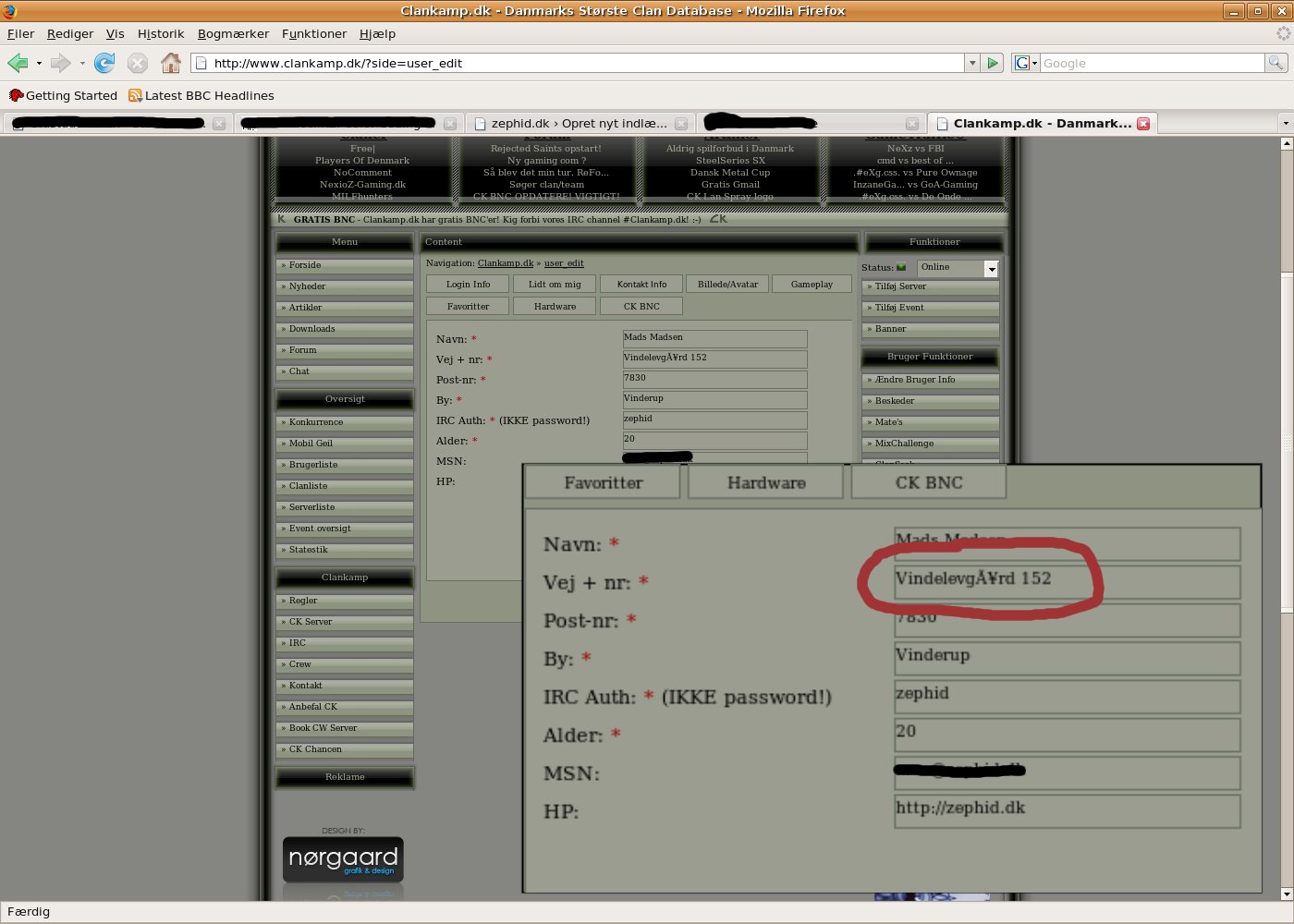Click the Forward arrow button
Viewport: 1294px width, 924px height.
tap(60, 63)
